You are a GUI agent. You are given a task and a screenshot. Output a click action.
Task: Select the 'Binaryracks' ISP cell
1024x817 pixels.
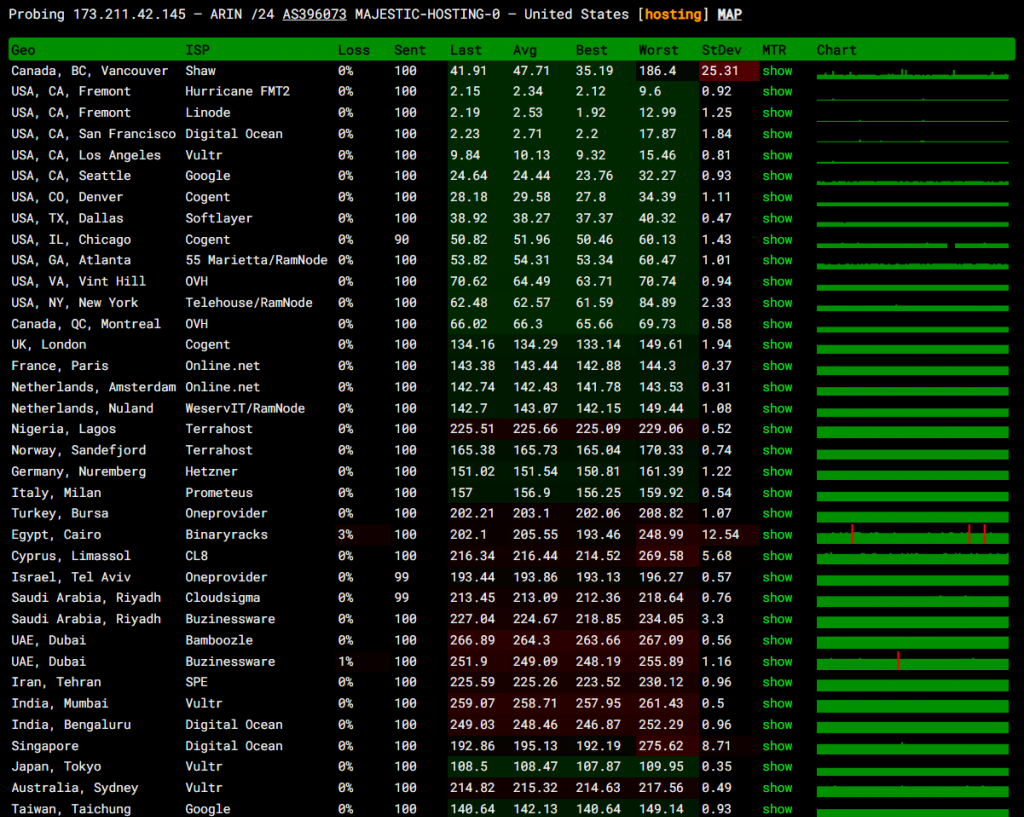click(226, 535)
